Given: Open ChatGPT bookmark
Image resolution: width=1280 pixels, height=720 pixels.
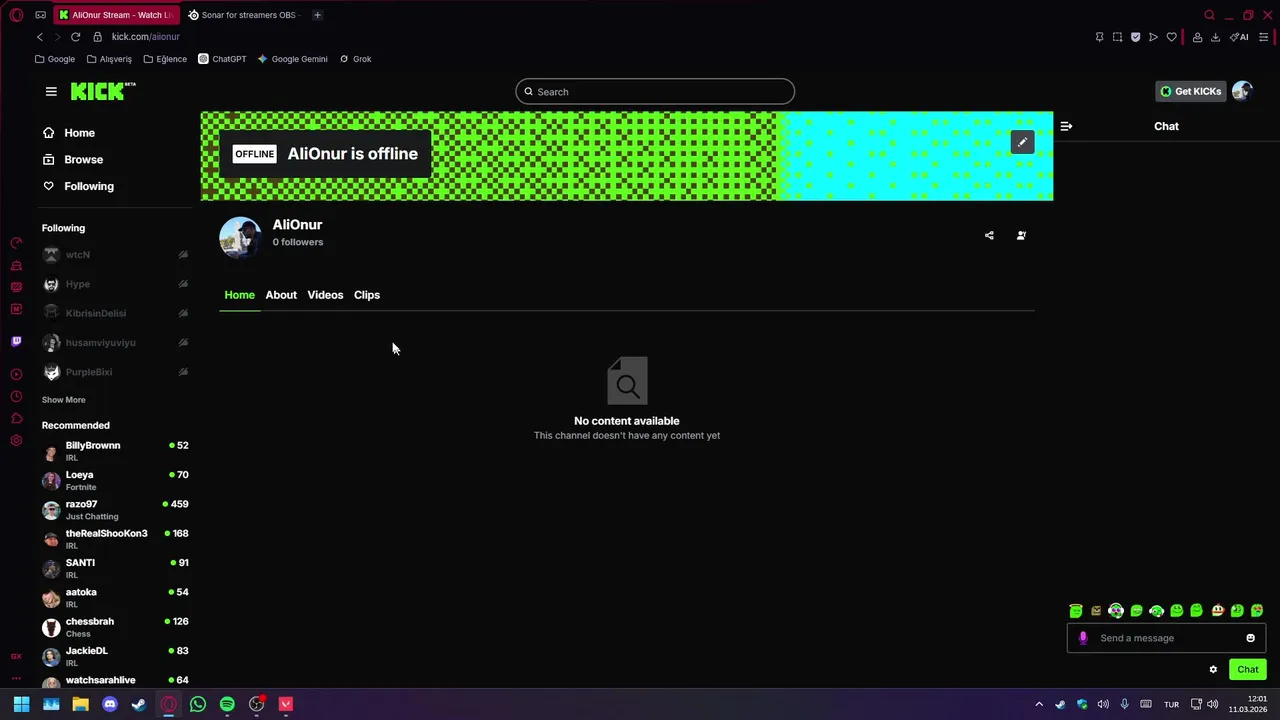Looking at the screenshot, I should [222, 59].
